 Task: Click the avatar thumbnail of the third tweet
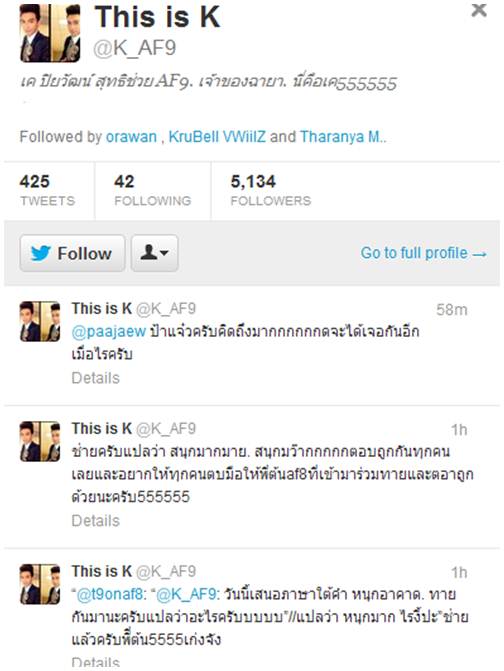point(40,584)
